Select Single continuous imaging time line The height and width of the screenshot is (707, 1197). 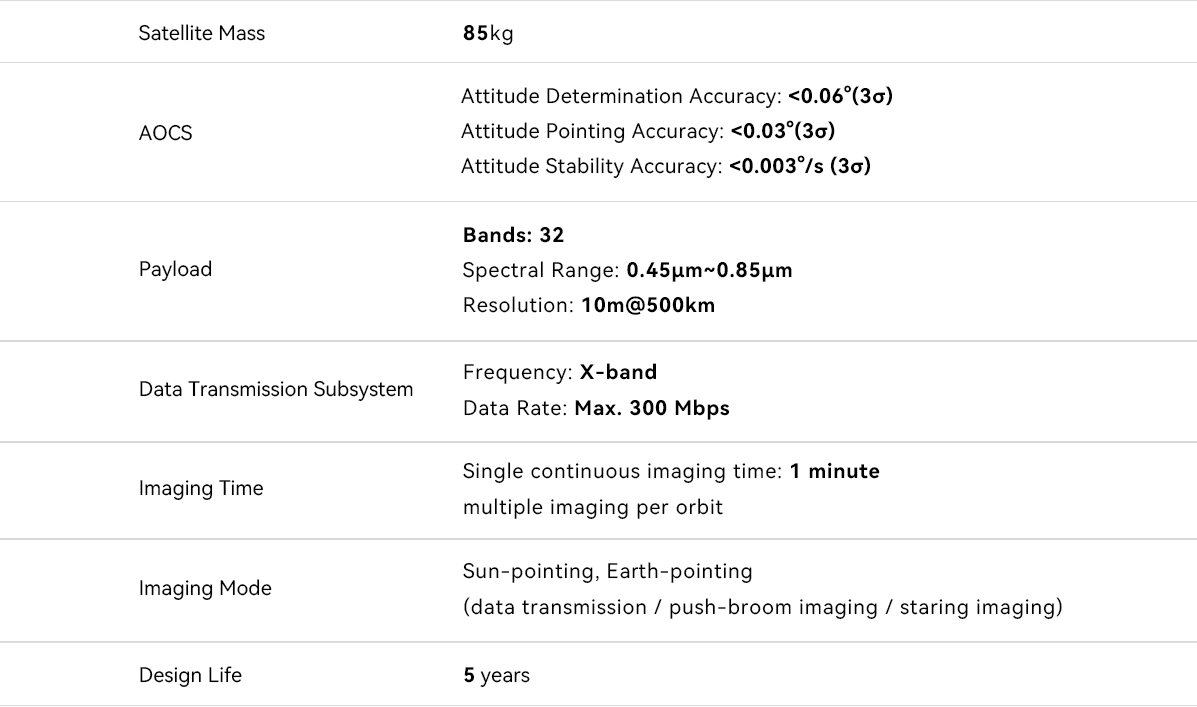[671, 472]
